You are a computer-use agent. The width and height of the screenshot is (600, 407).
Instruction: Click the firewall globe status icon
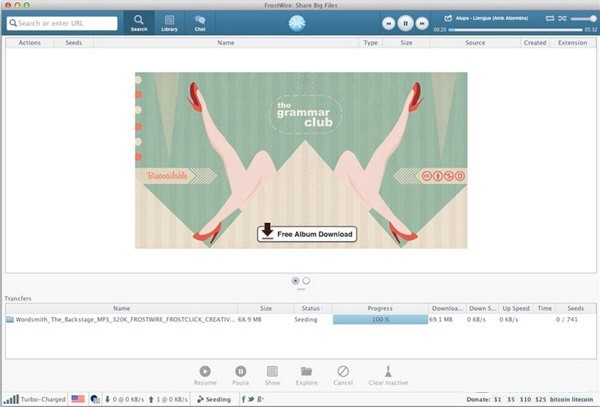[x=95, y=399]
